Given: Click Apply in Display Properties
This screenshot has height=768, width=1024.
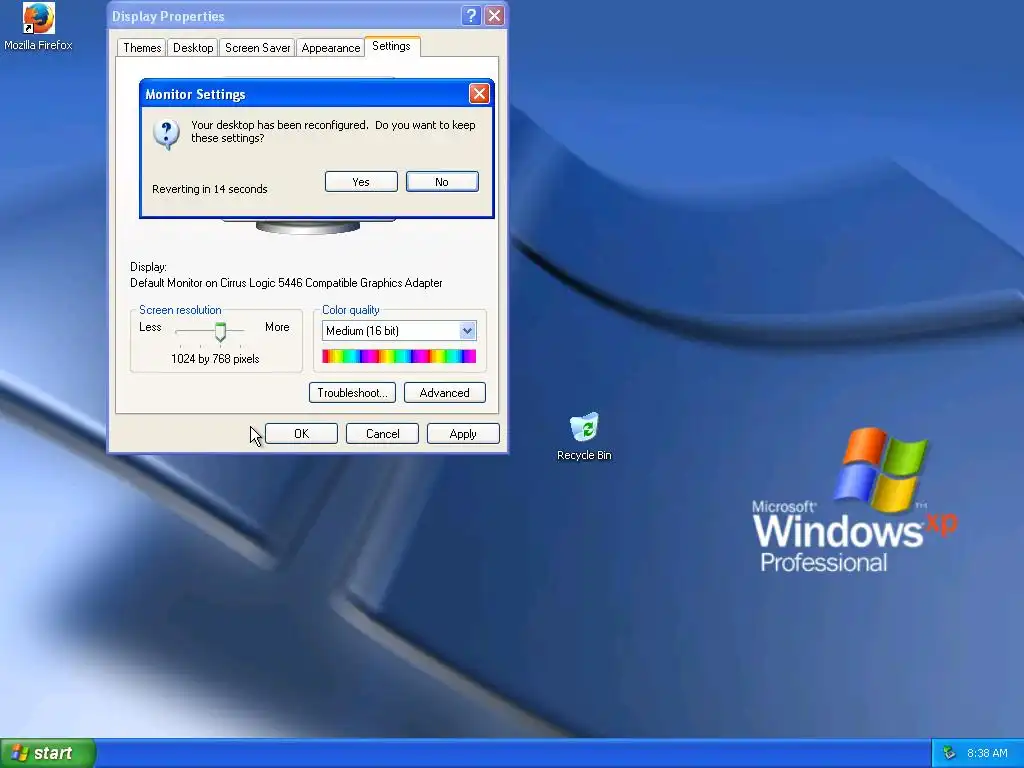Looking at the screenshot, I should click(463, 434).
